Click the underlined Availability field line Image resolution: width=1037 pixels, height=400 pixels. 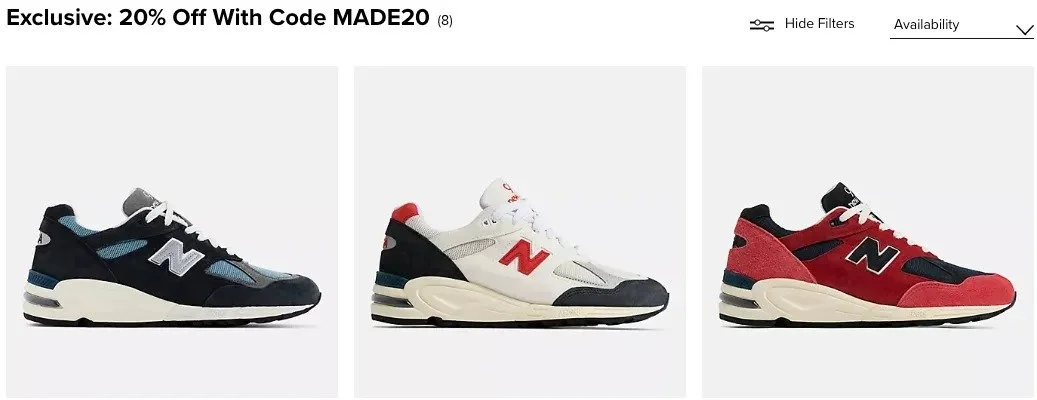click(x=962, y=38)
